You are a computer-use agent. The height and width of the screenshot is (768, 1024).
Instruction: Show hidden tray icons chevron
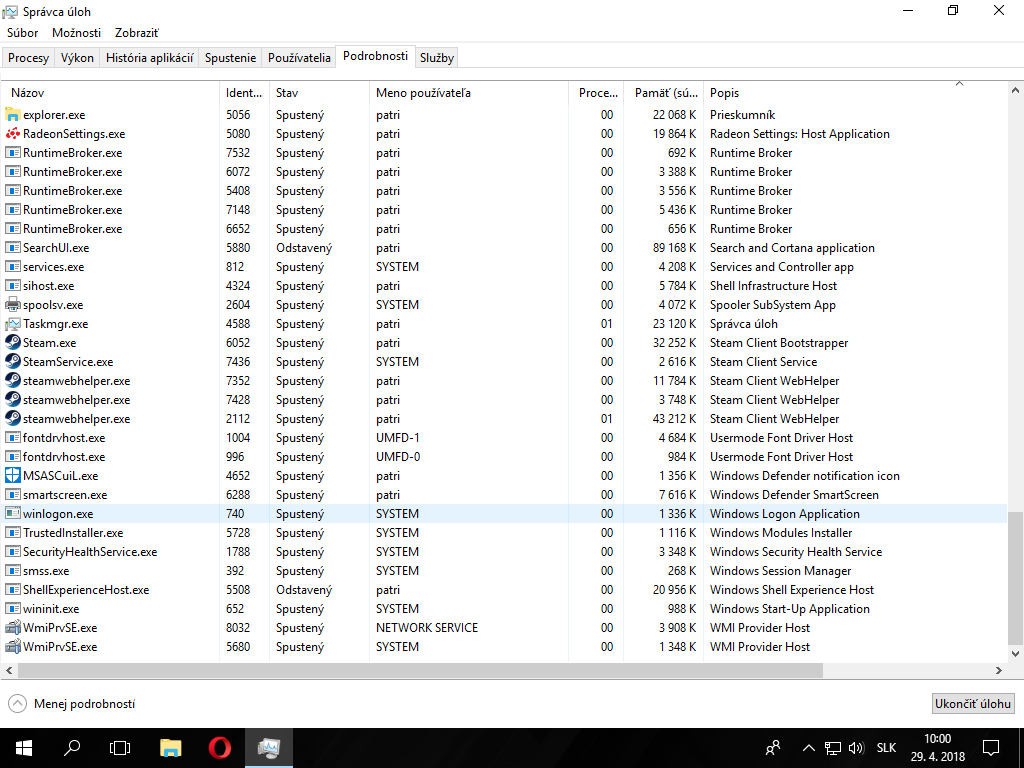(x=808, y=748)
